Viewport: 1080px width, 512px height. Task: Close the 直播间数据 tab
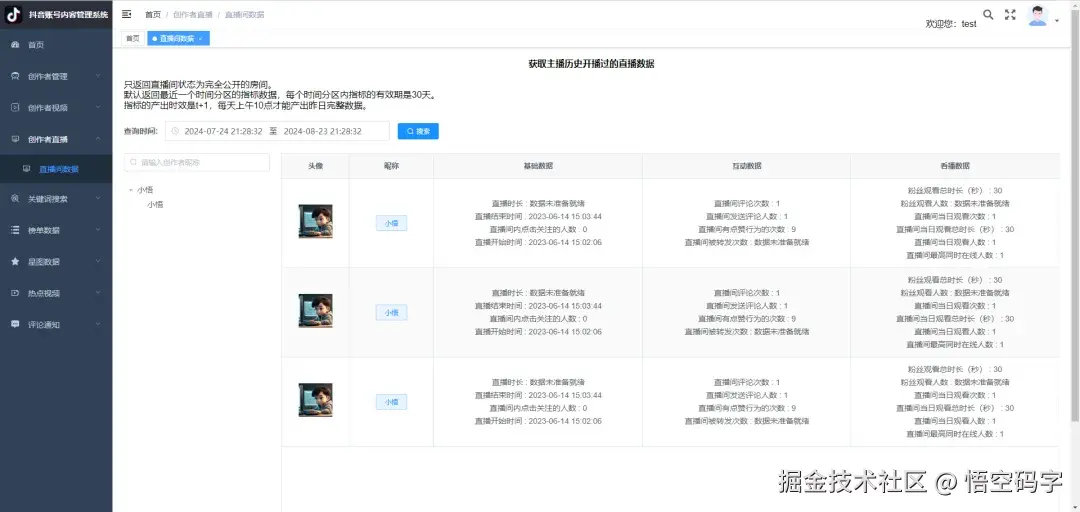coord(200,39)
